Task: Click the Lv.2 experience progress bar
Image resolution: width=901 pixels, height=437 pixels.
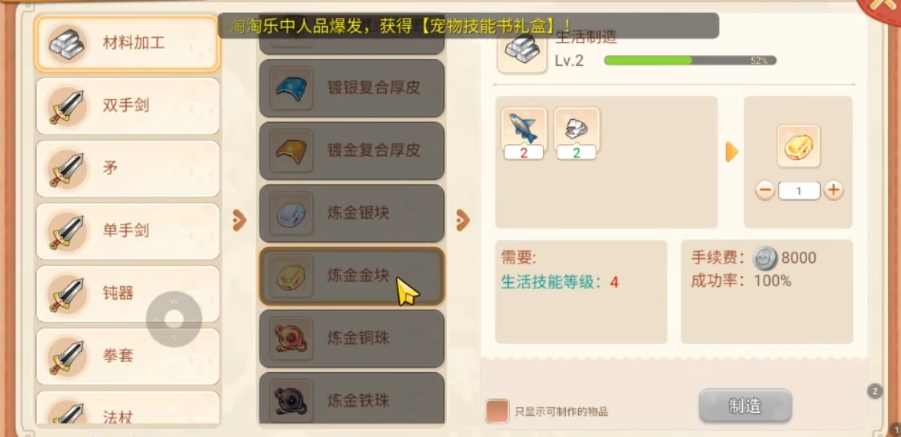Action: tap(690, 60)
